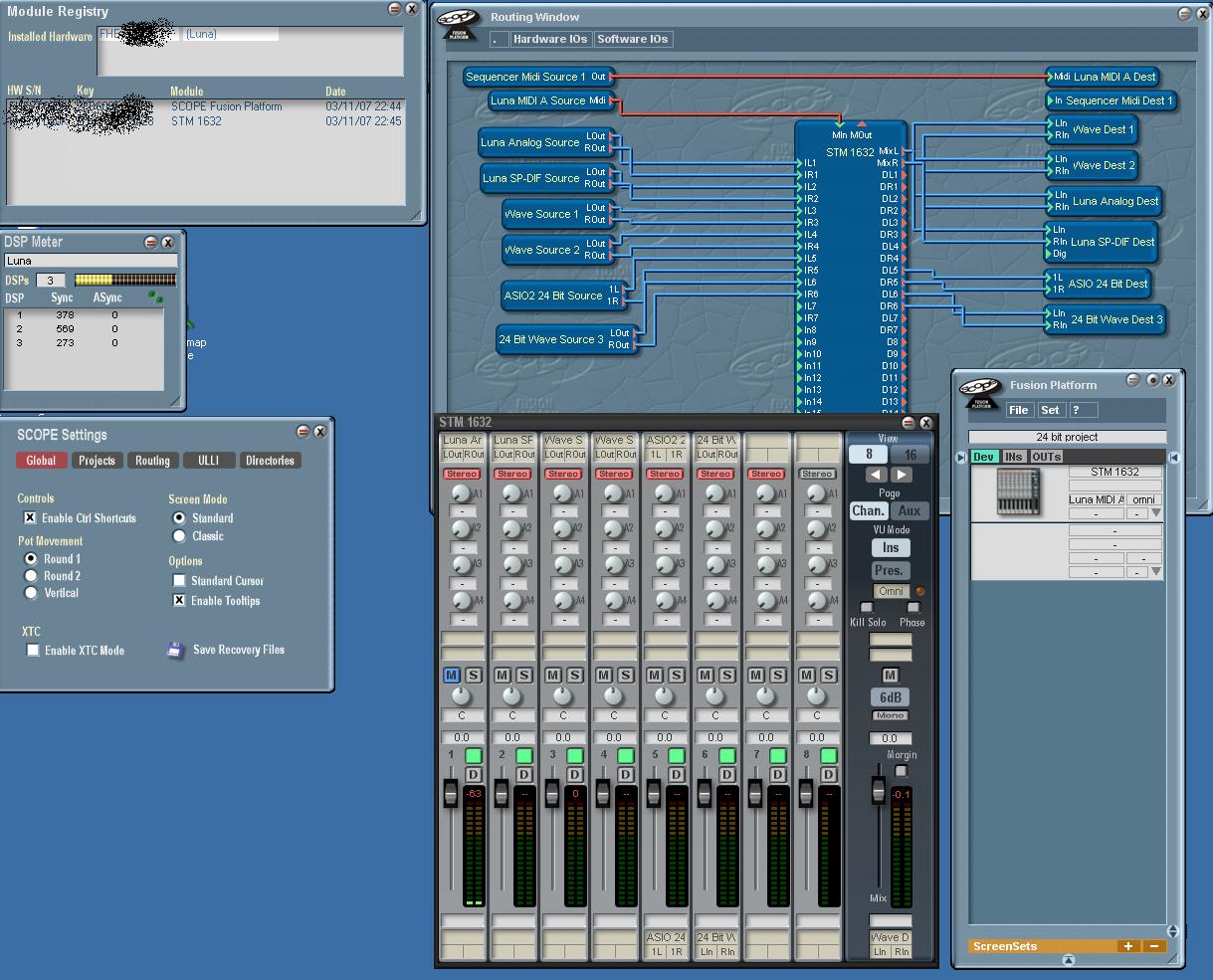
Task: Expand the empty device slot dropdown arrow
Action: pyautogui.click(x=1156, y=572)
